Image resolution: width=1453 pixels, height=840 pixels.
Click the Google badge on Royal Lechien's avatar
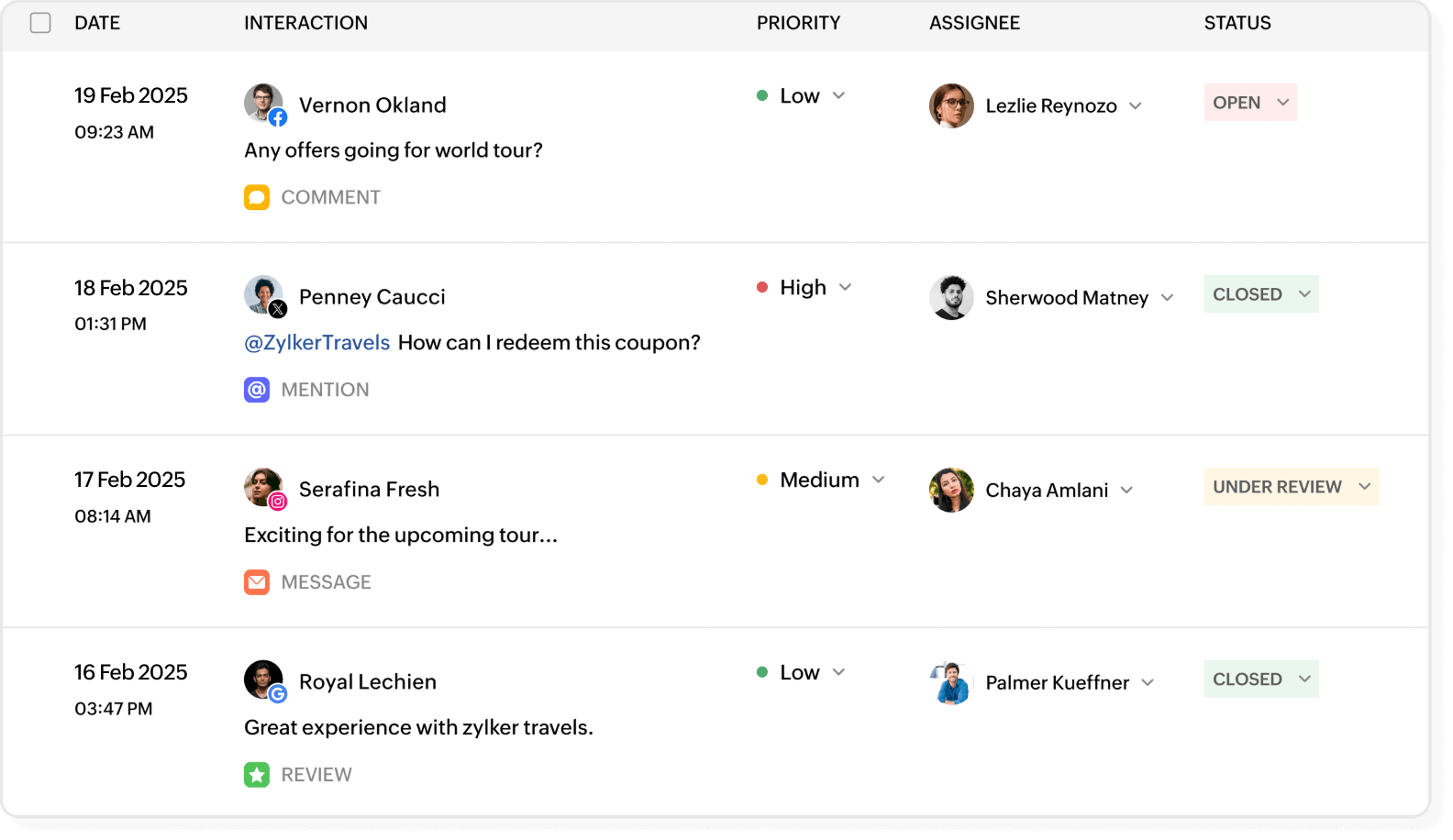click(278, 695)
